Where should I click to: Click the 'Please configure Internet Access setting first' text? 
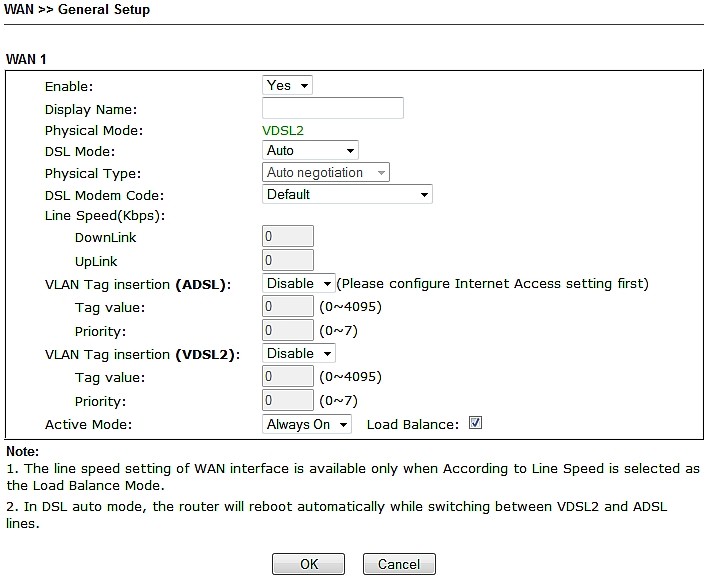[493, 284]
